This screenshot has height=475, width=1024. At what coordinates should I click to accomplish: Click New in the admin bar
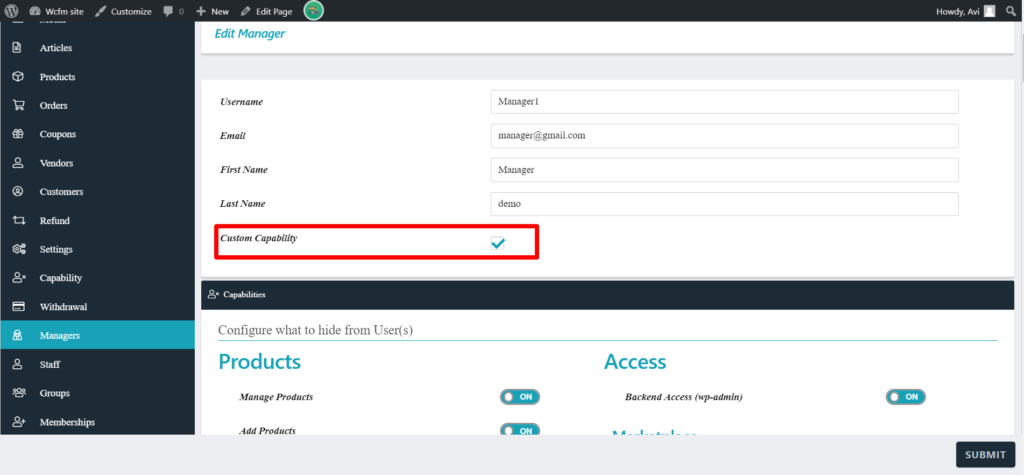point(213,11)
